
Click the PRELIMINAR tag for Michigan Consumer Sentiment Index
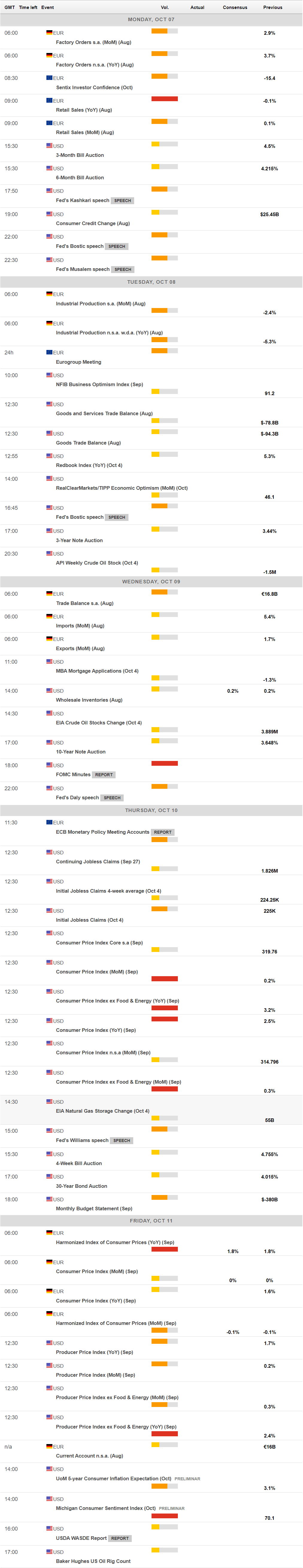tap(172, 1508)
